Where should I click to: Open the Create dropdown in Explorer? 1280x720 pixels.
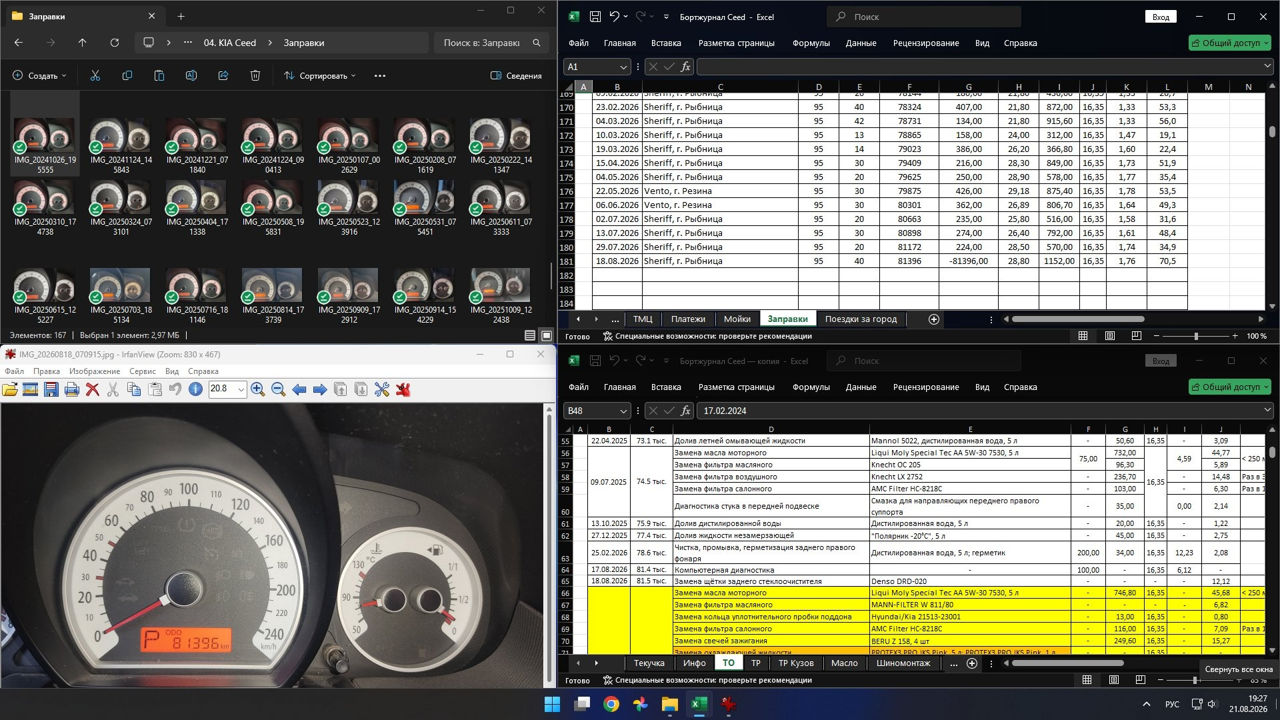point(39,75)
